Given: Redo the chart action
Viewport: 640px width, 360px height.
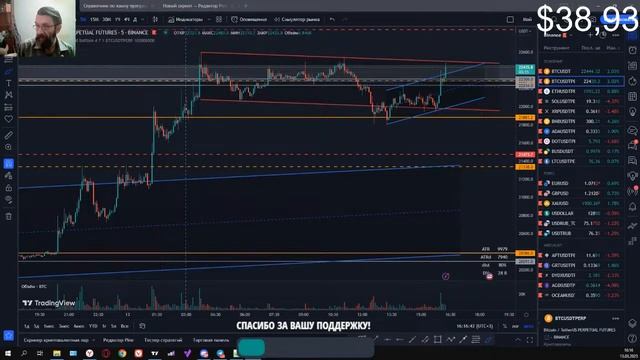Looking at the screenshot, I should click(345, 19).
